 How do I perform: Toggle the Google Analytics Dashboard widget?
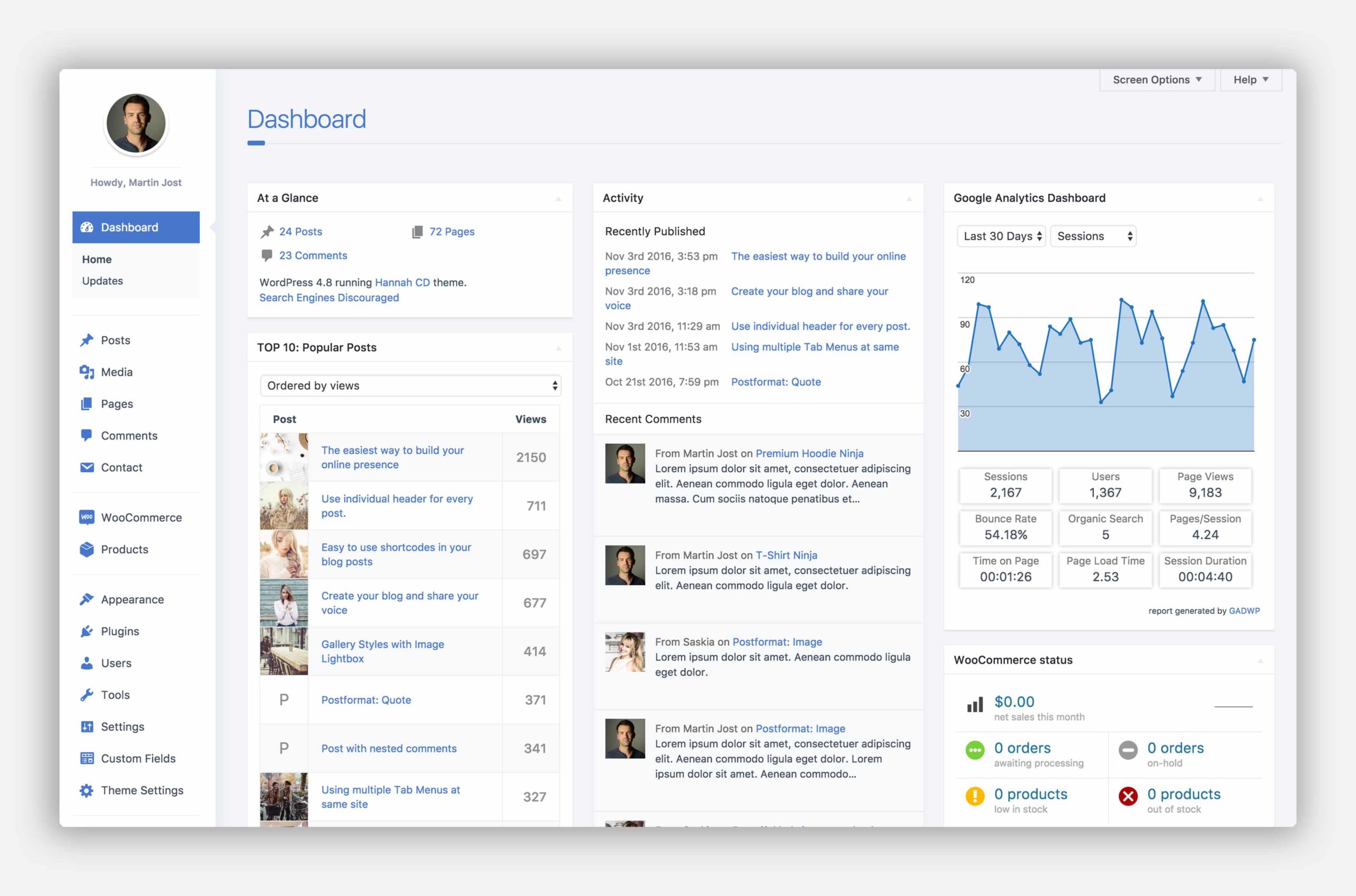1260,199
